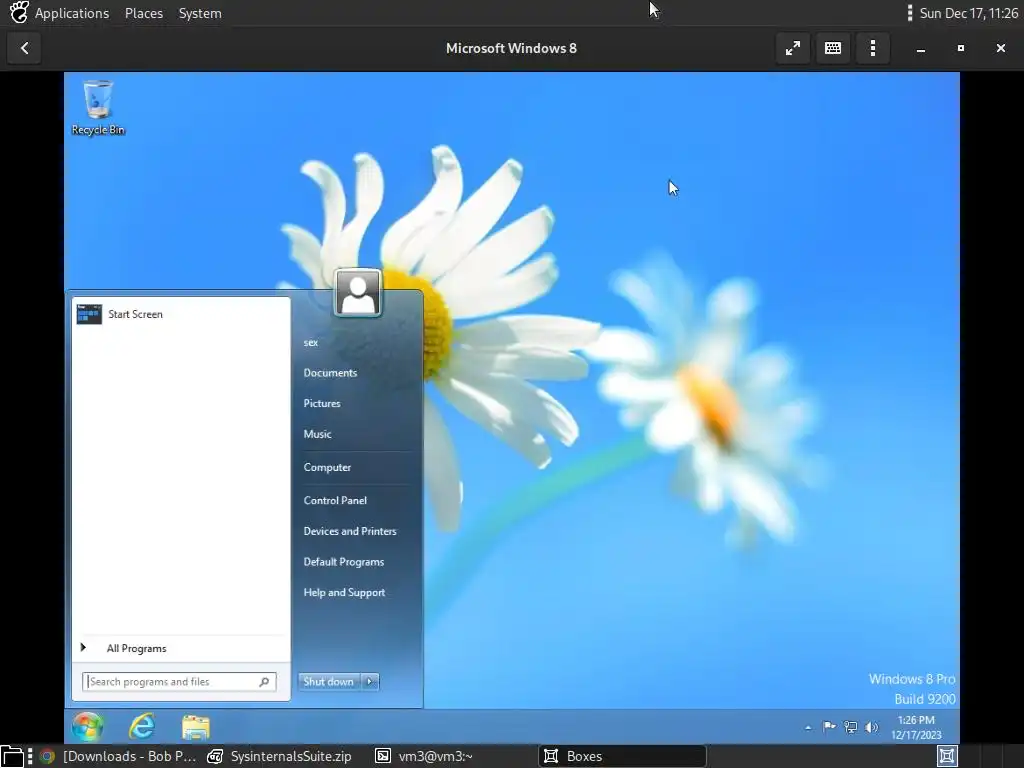Open the Action Center flag icon

coord(829,727)
